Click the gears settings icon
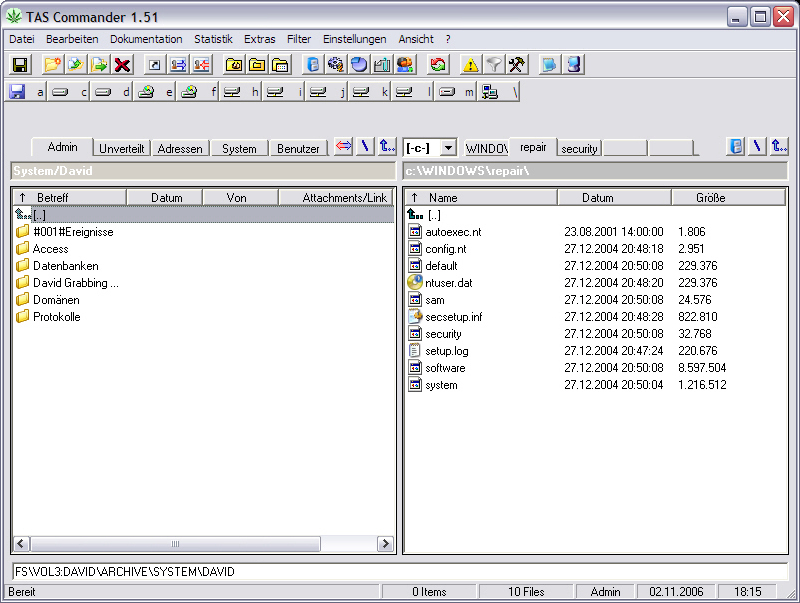The height and width of the screenshot is (603, 800). click(336, 65)
